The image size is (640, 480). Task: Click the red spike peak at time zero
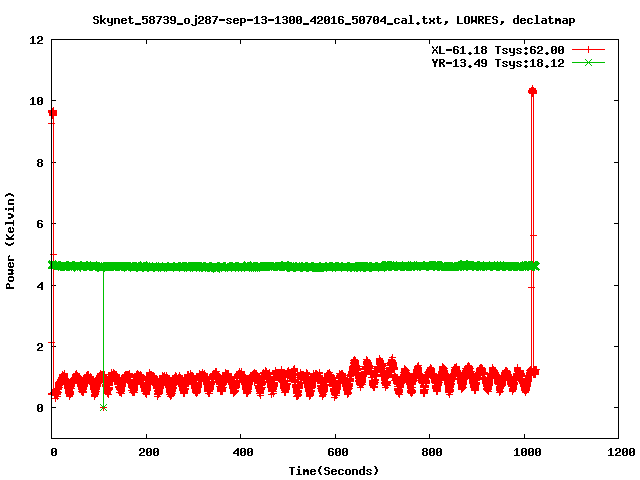coord(52,113)
